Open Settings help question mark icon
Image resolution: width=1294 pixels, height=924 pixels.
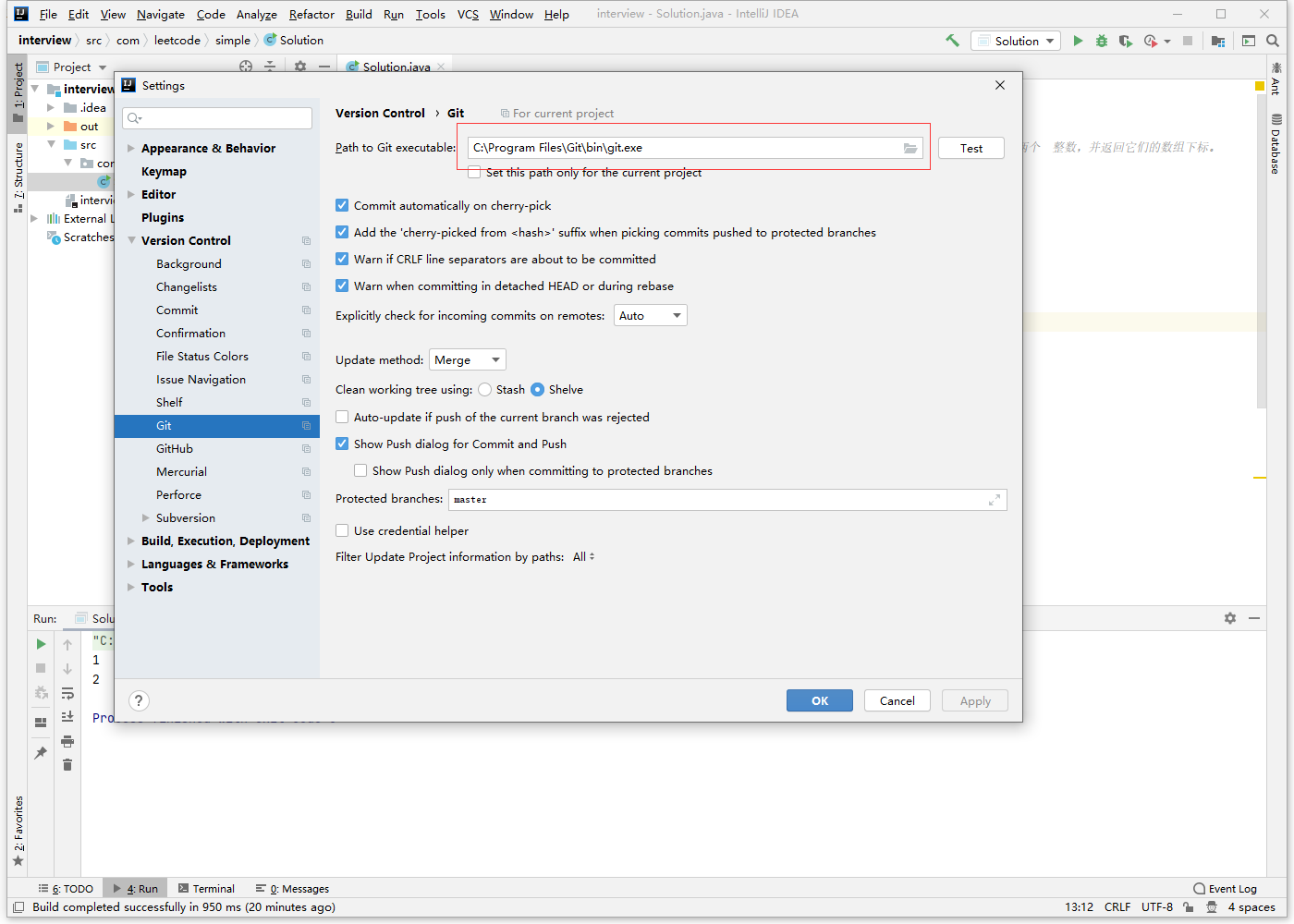click(x=139, y=700)
